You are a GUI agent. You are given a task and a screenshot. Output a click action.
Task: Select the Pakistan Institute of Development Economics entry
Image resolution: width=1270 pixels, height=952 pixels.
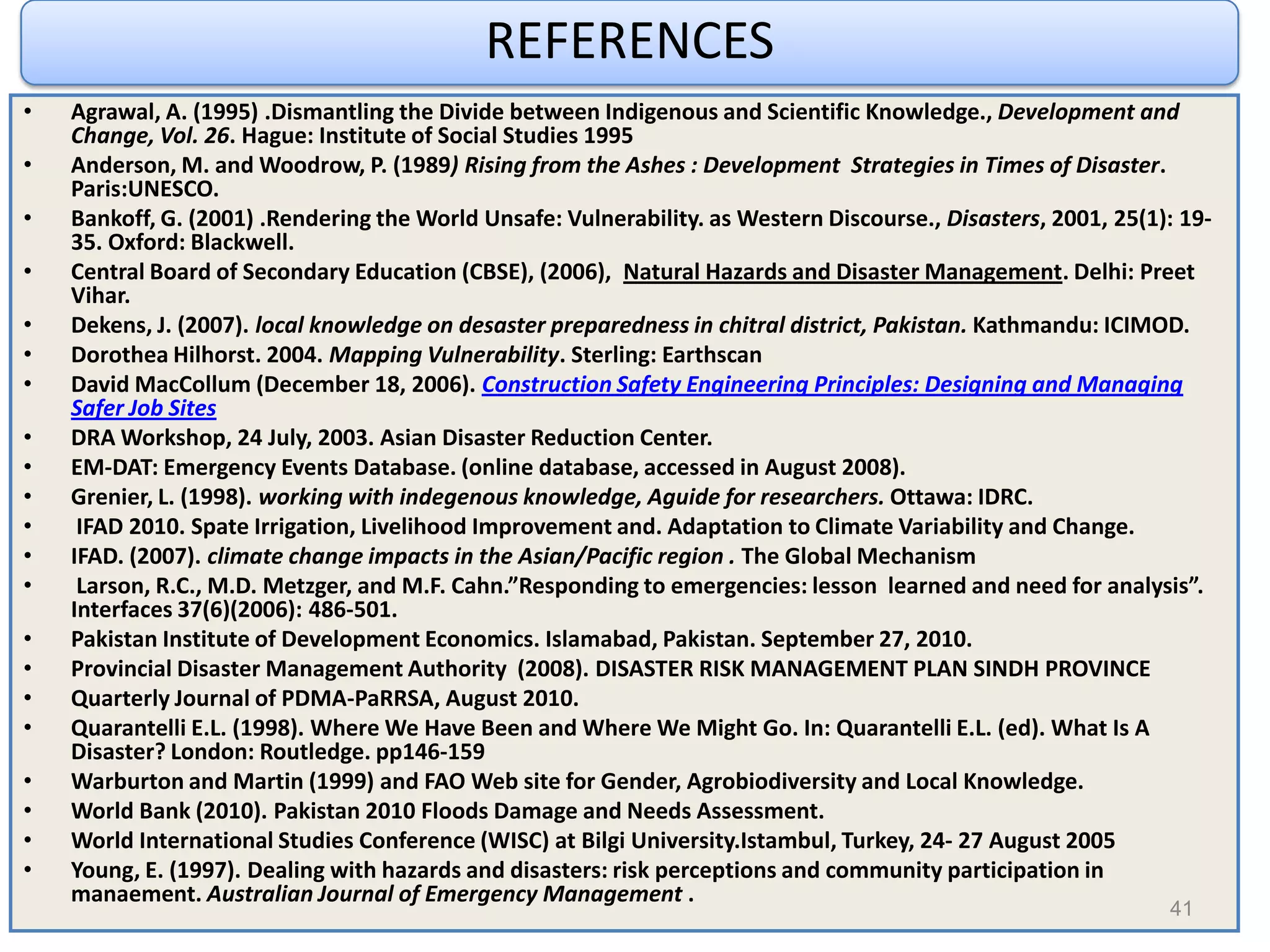click(x=521, y=640)
